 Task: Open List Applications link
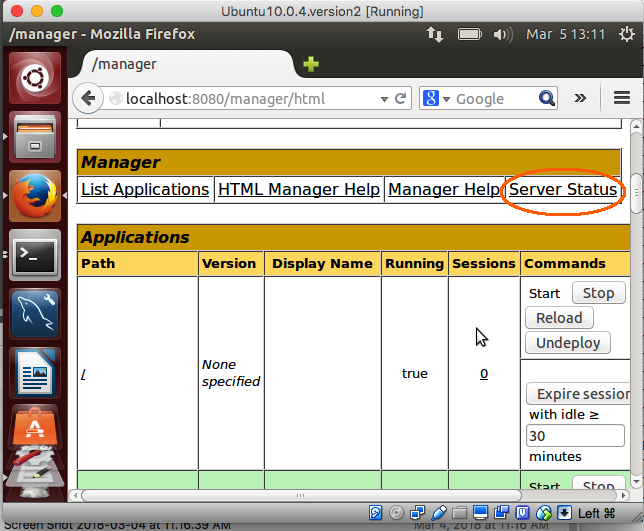pos(145,189)
